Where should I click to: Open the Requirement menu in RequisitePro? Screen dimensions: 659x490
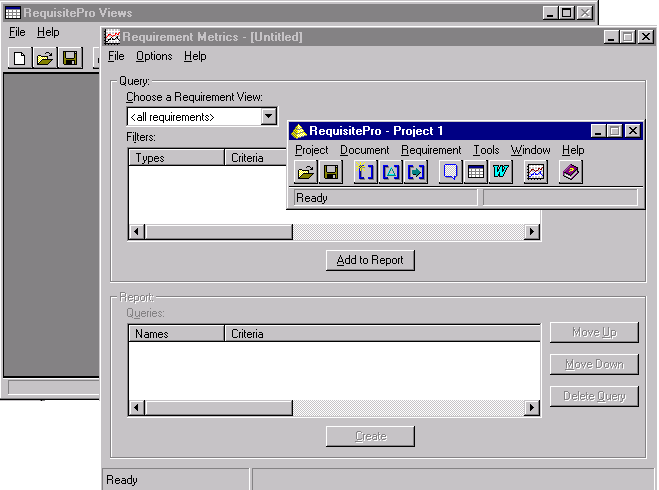tap(431, 150)
